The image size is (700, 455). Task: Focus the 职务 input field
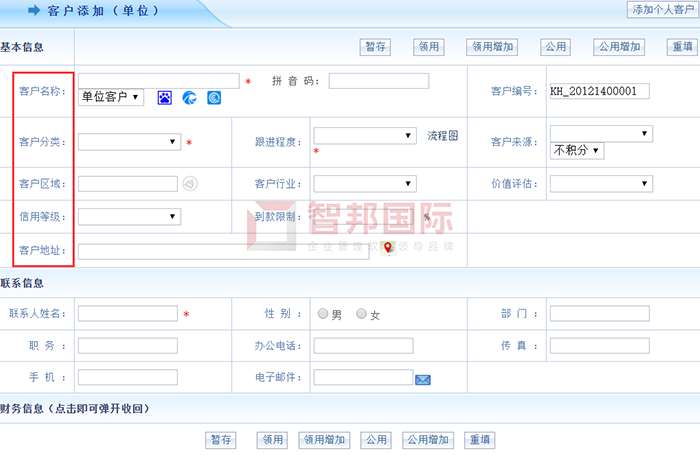point(128,346)
